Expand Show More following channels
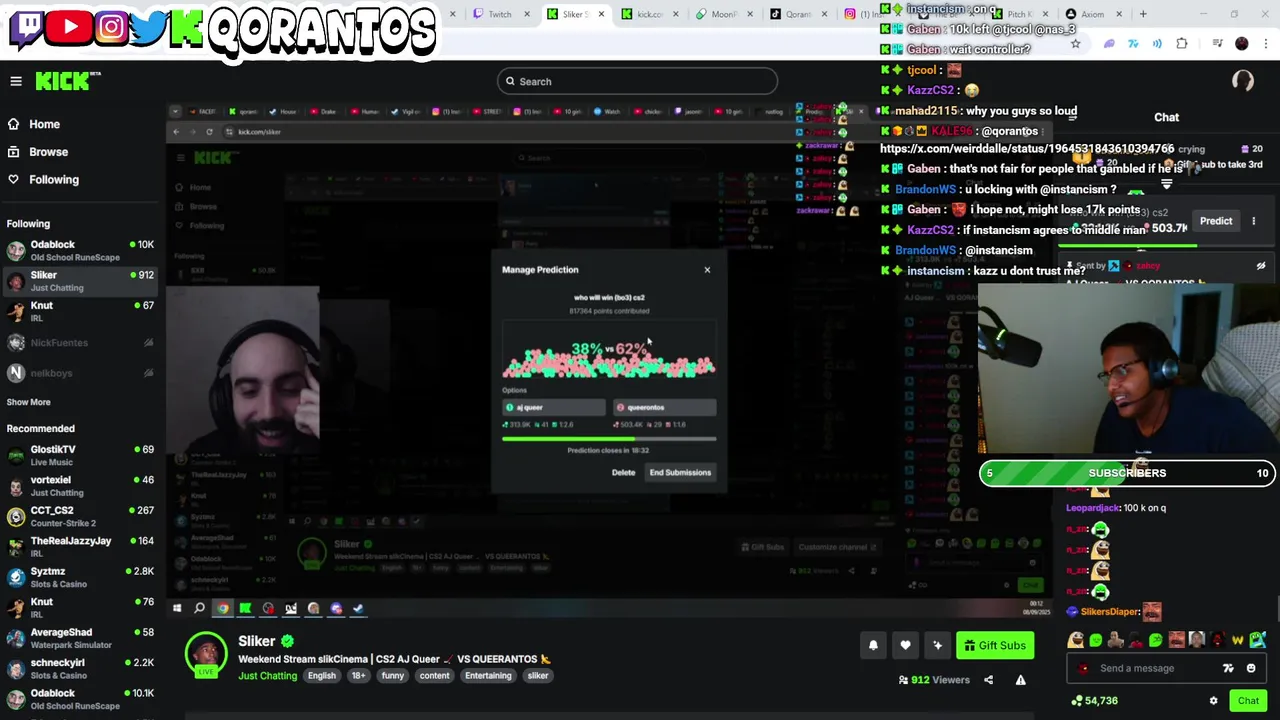The height and width of the screenshot is (720, 1280). coord(28,402)
